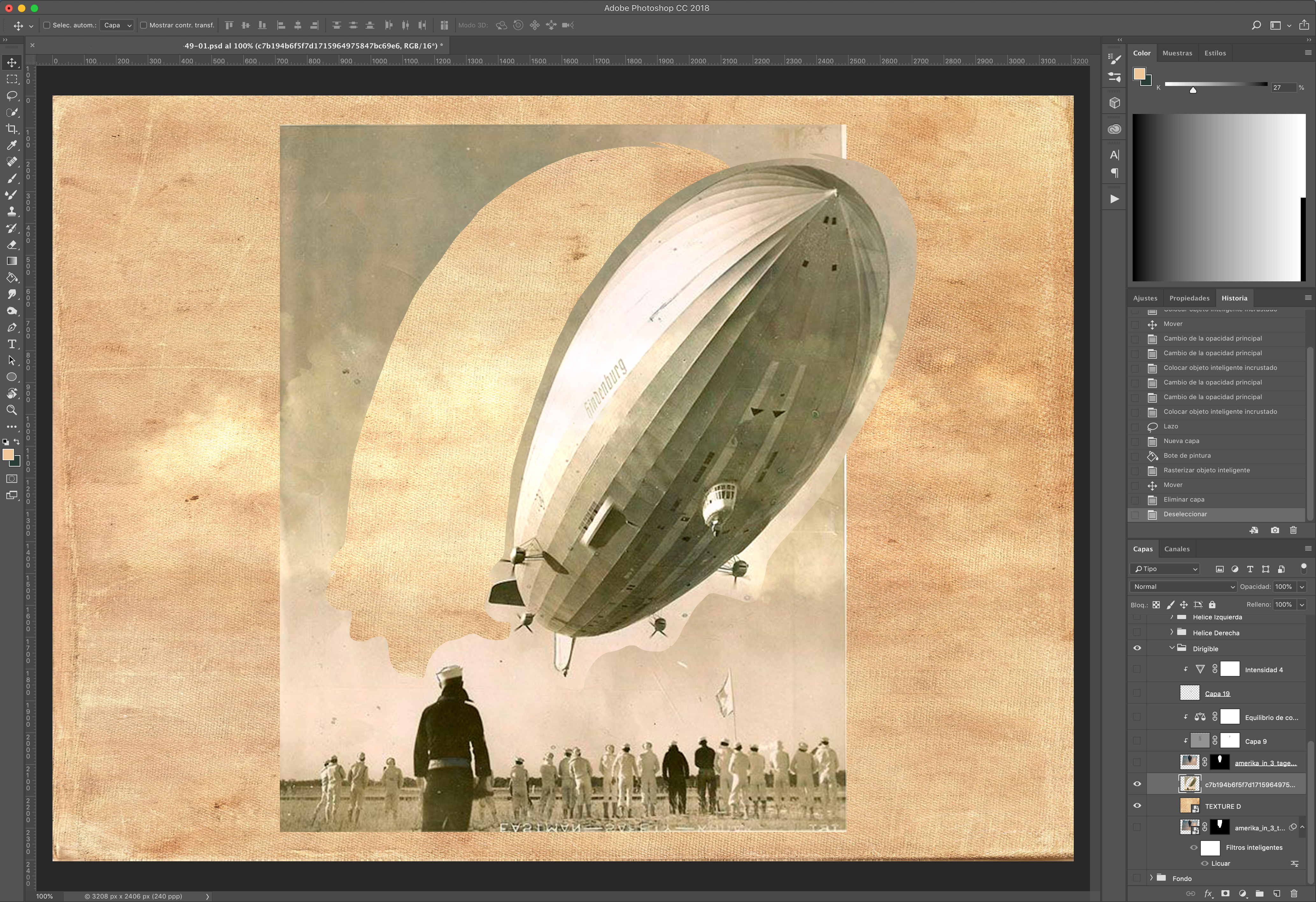This screenshot has width=1316, height=902.
Task: Select the Lasso tool in the toolbox
Action: click(12, 96)
